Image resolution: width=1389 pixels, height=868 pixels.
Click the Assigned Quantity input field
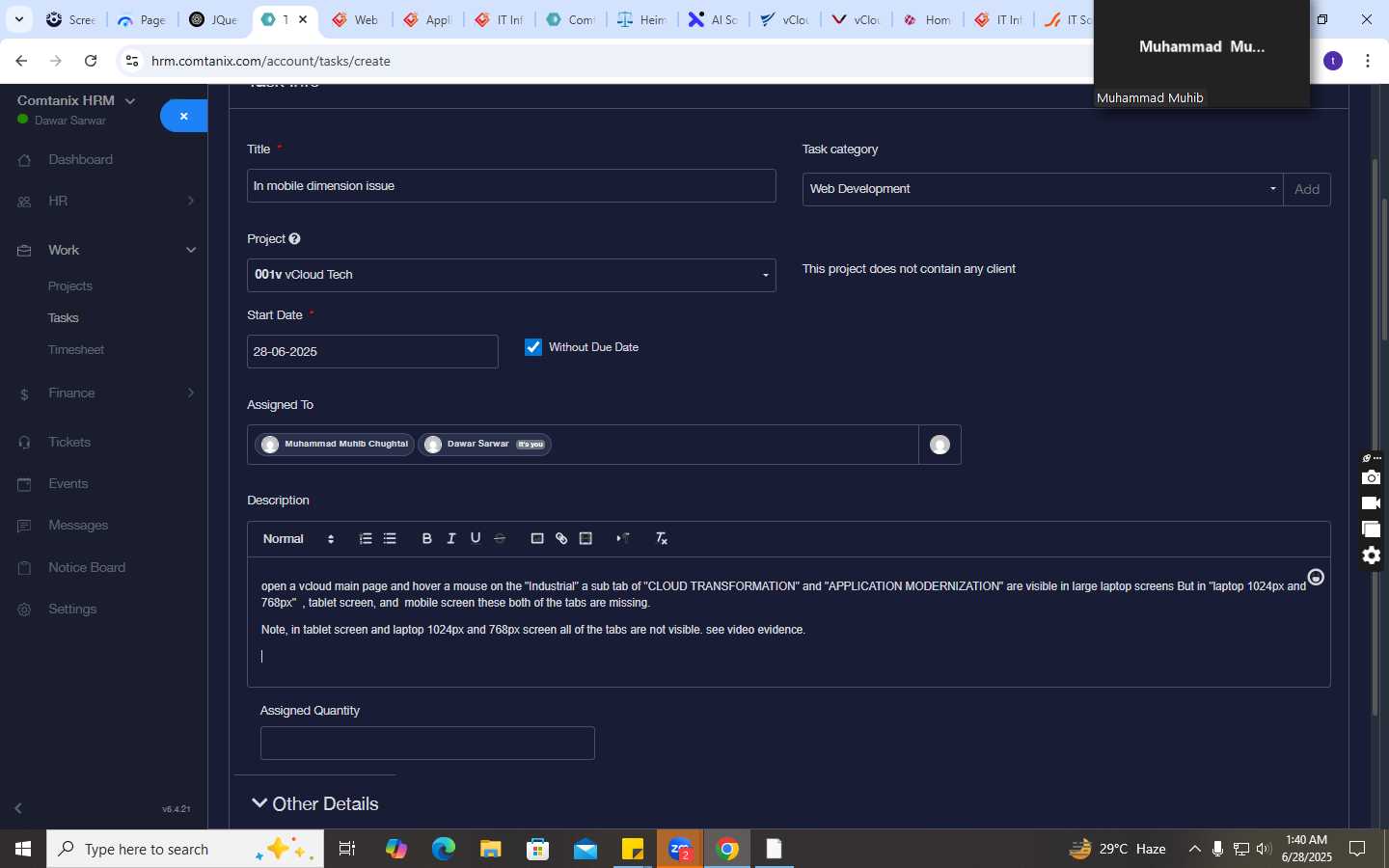427,744
